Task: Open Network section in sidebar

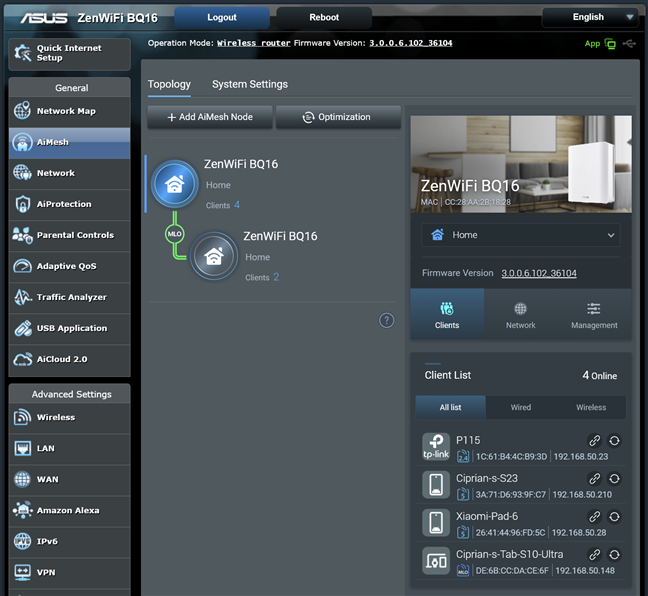Action: (69, 174)
